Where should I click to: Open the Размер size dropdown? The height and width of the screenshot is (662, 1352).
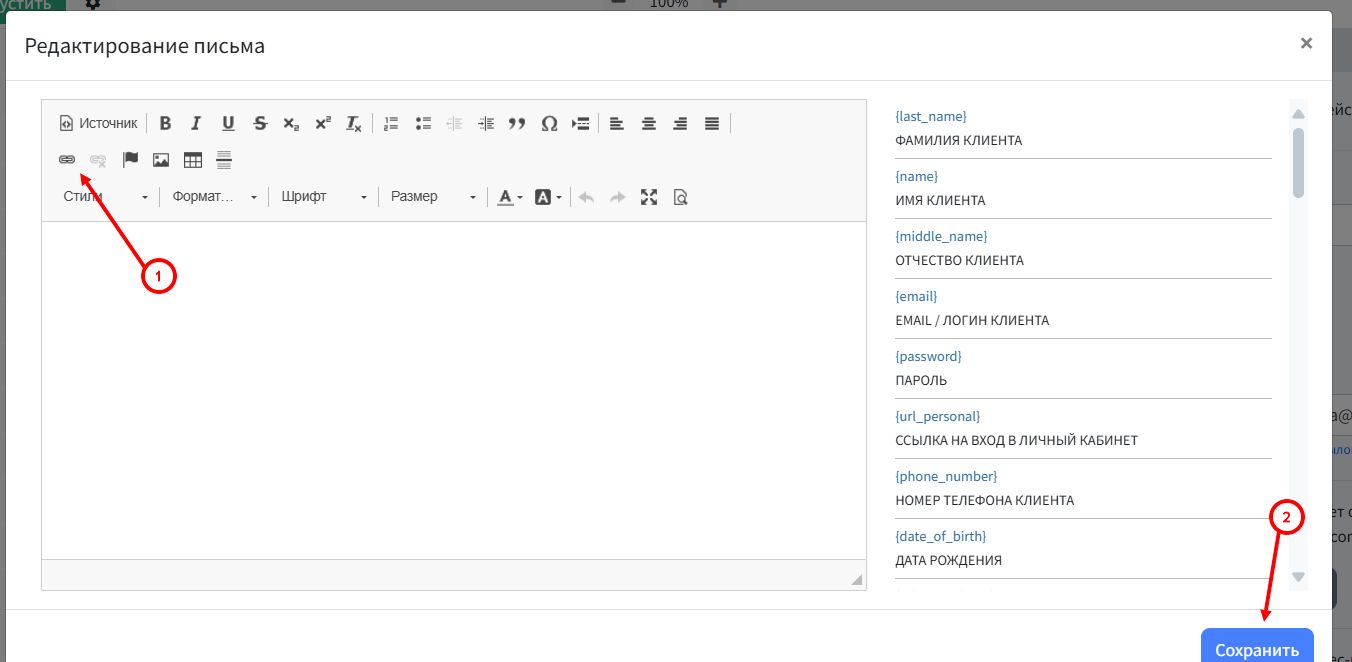[433, 197]
